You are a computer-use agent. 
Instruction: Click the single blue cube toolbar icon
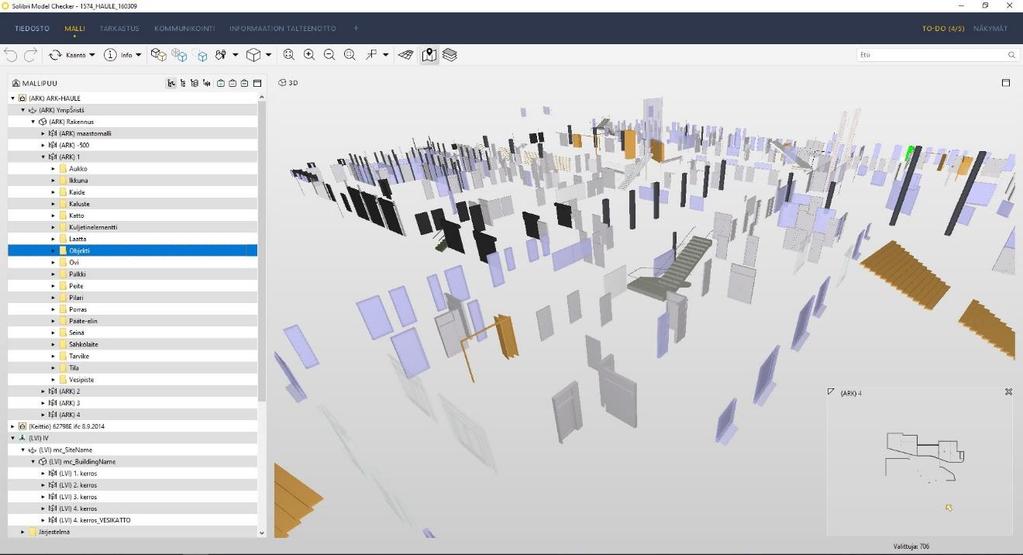(x=202, y=56)
